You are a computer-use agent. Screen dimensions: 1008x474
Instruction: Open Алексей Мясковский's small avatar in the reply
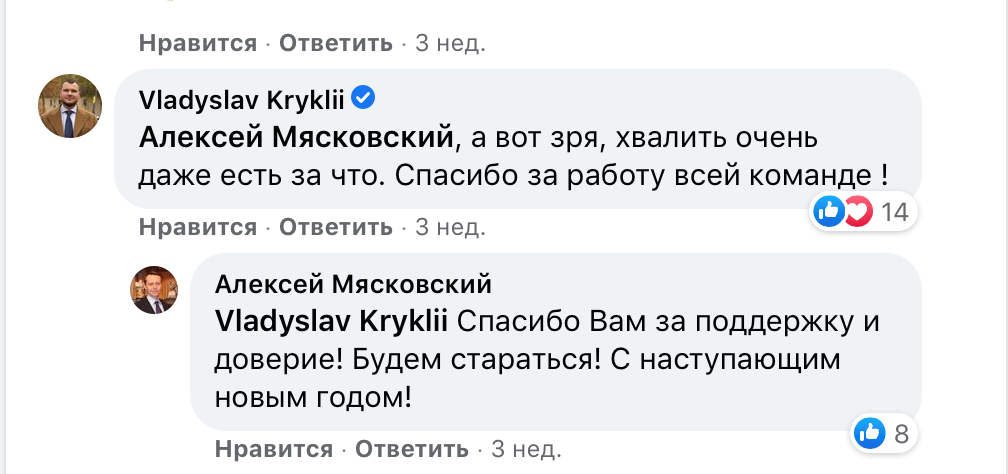tap(154, 290)
